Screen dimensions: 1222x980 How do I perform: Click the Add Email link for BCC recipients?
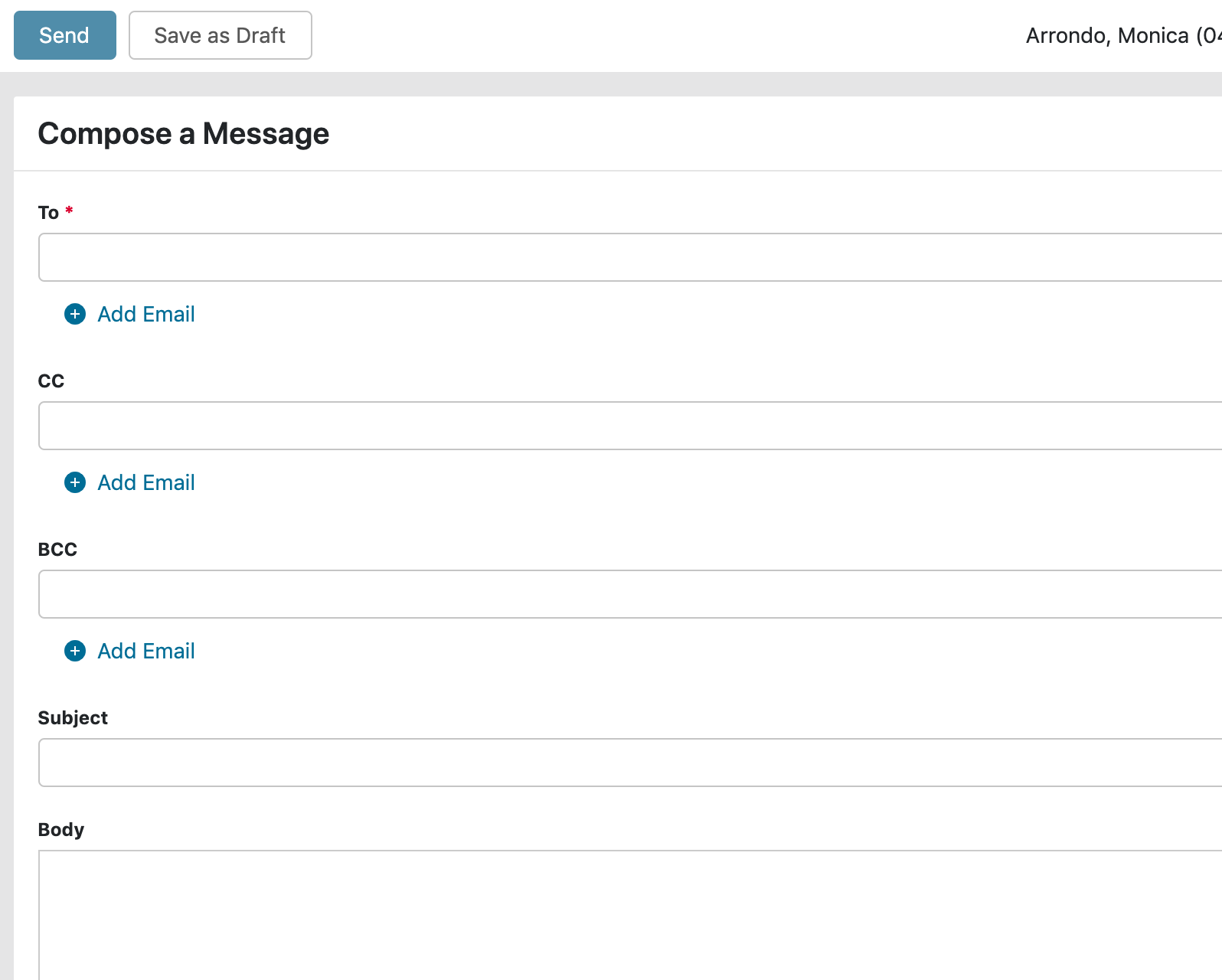145,651
